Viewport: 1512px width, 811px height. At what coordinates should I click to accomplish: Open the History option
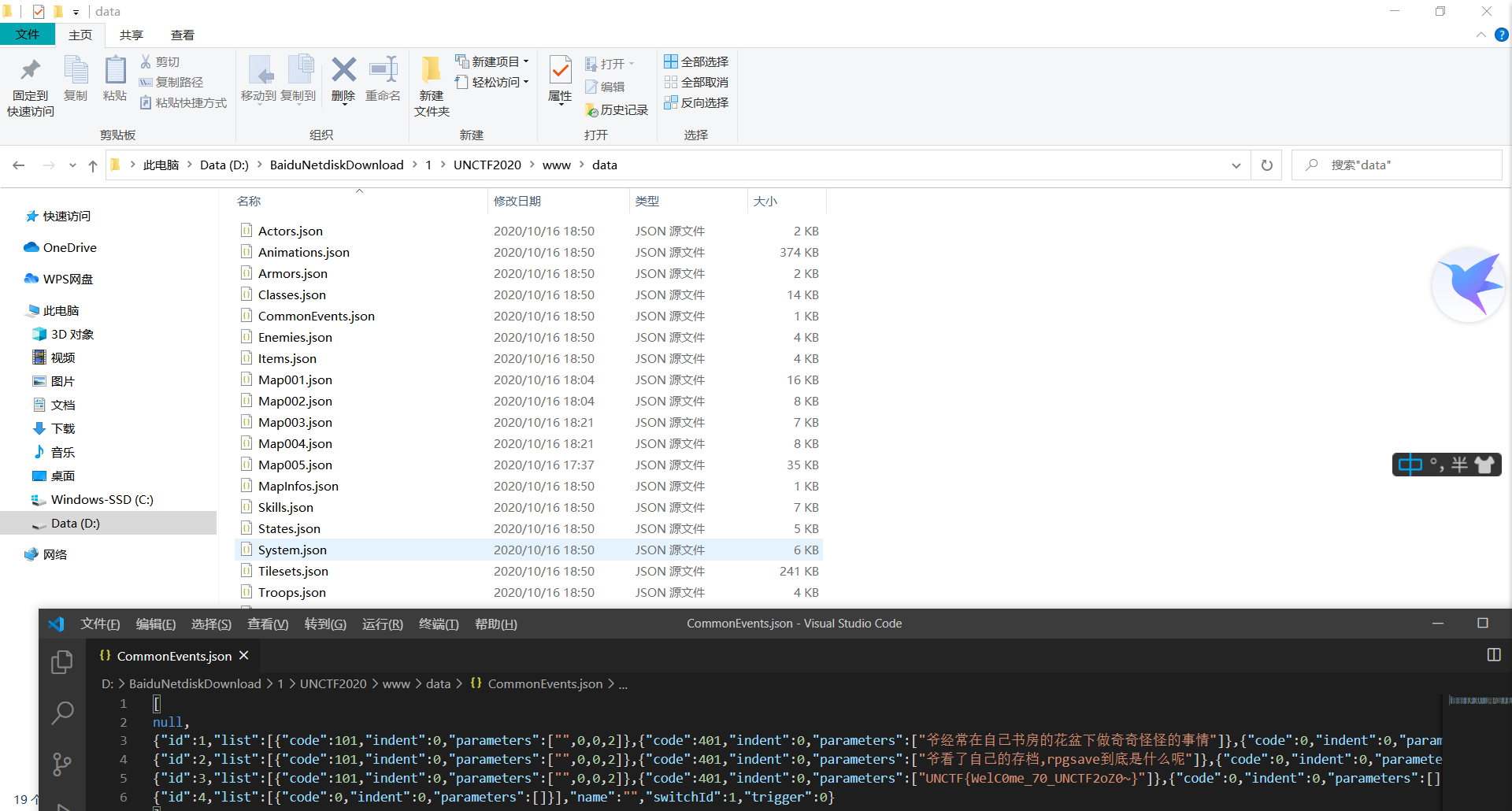click(x=617, y=110)
